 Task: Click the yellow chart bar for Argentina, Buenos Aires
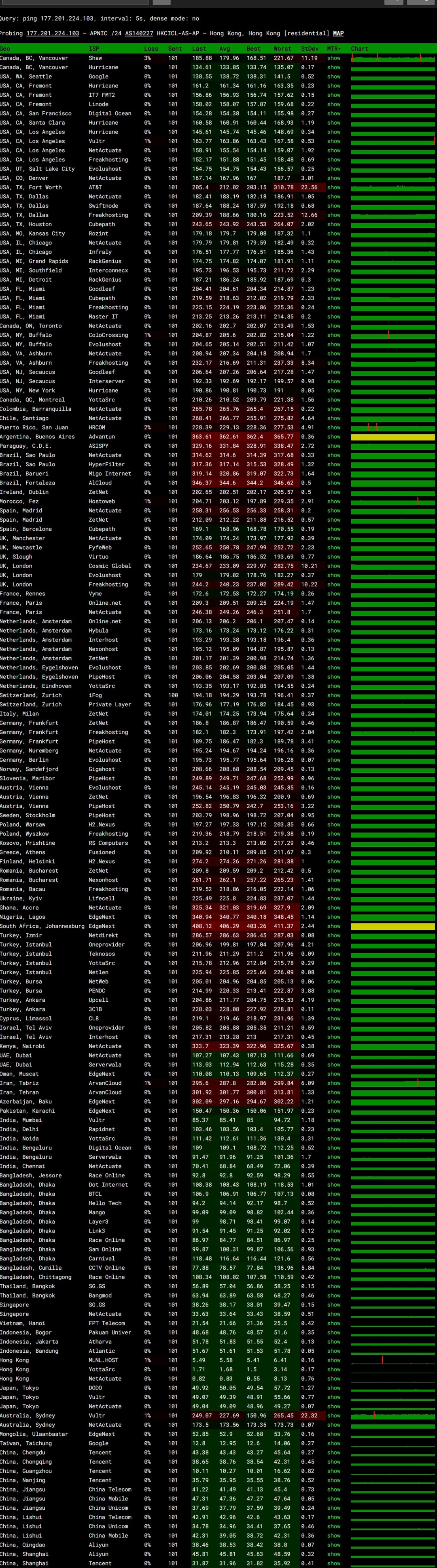pyautogui.click(x=393, y=437)
